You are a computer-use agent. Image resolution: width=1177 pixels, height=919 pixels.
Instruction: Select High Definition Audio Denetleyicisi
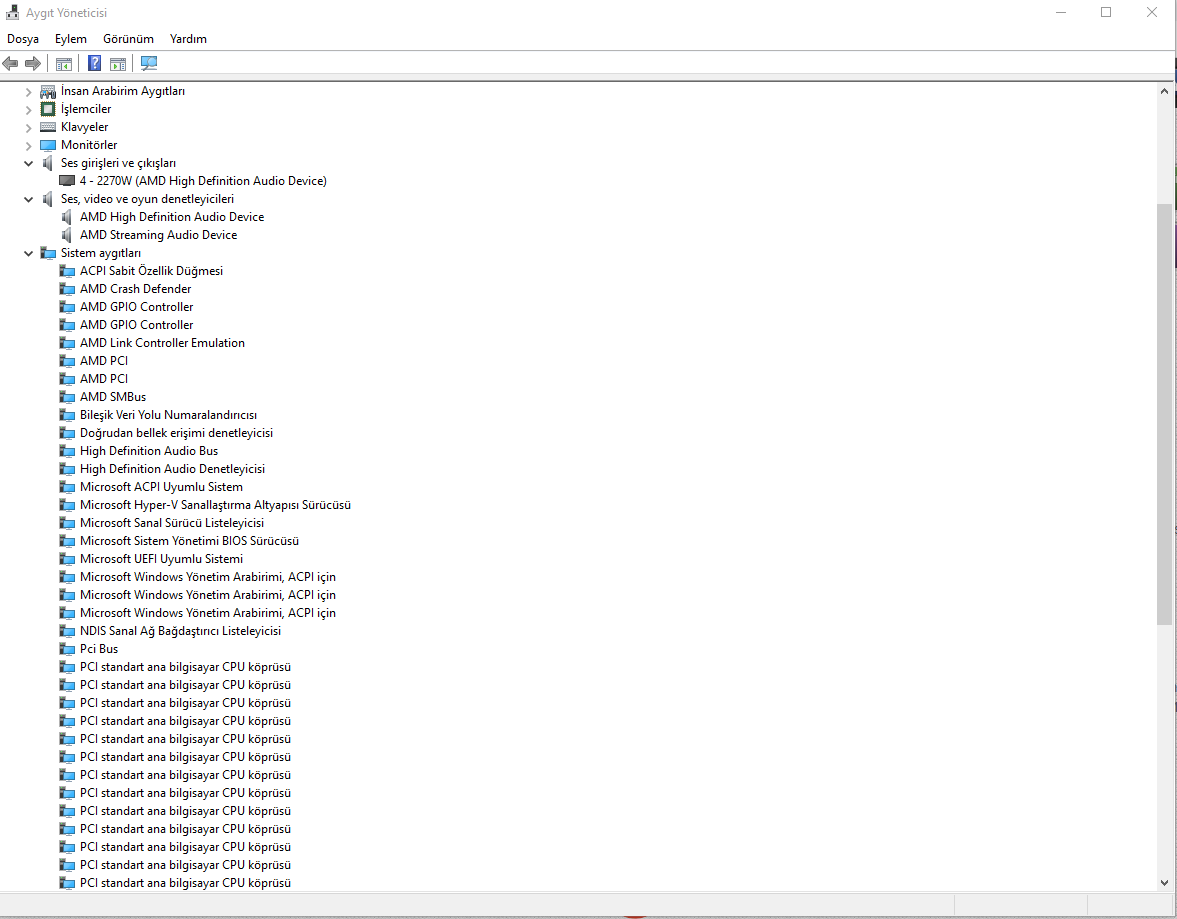click(x=173, y=469)
